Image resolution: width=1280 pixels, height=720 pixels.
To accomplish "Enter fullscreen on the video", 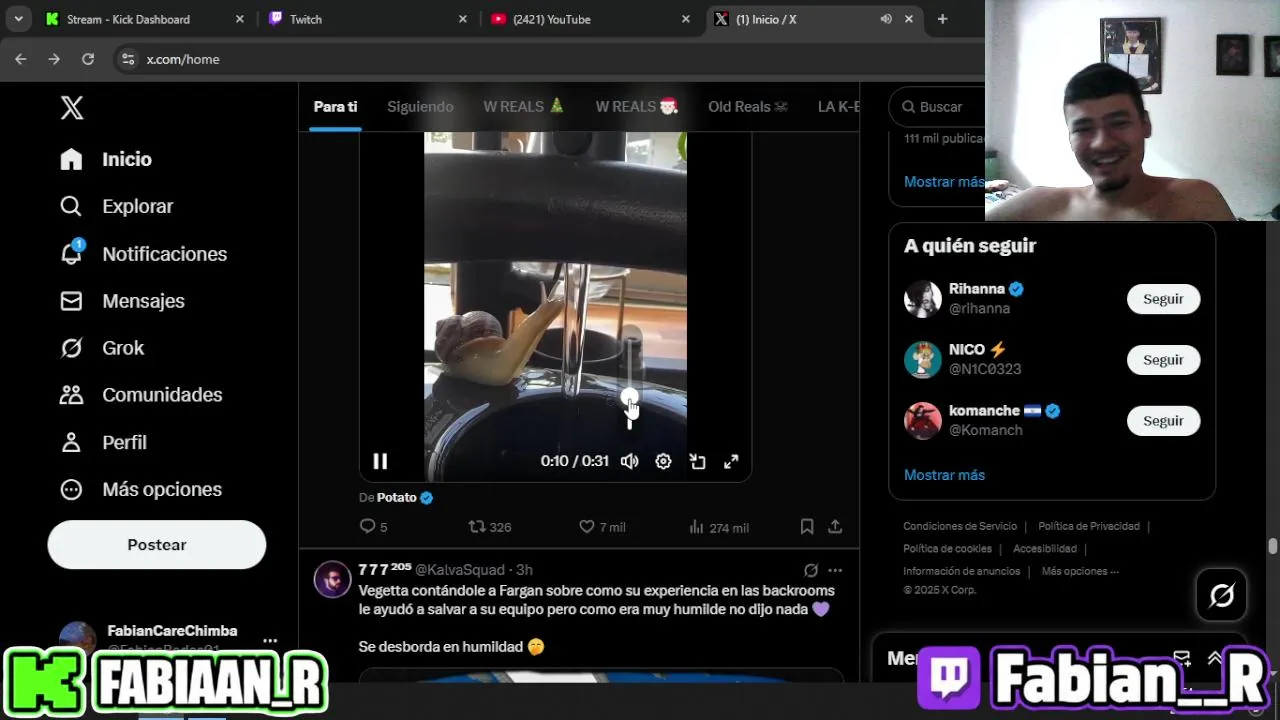I will coord(731,461).
